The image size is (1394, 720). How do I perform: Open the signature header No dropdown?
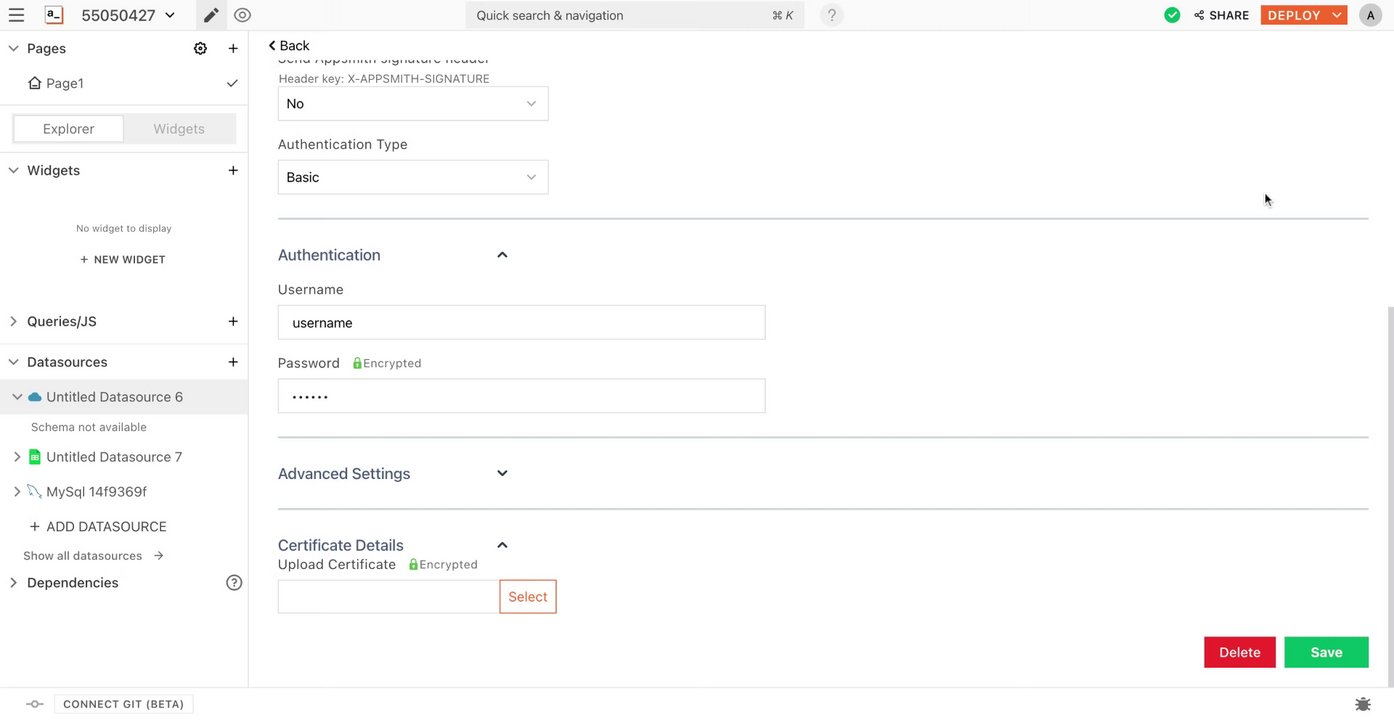pyautogui.click(x=412, y=104)
